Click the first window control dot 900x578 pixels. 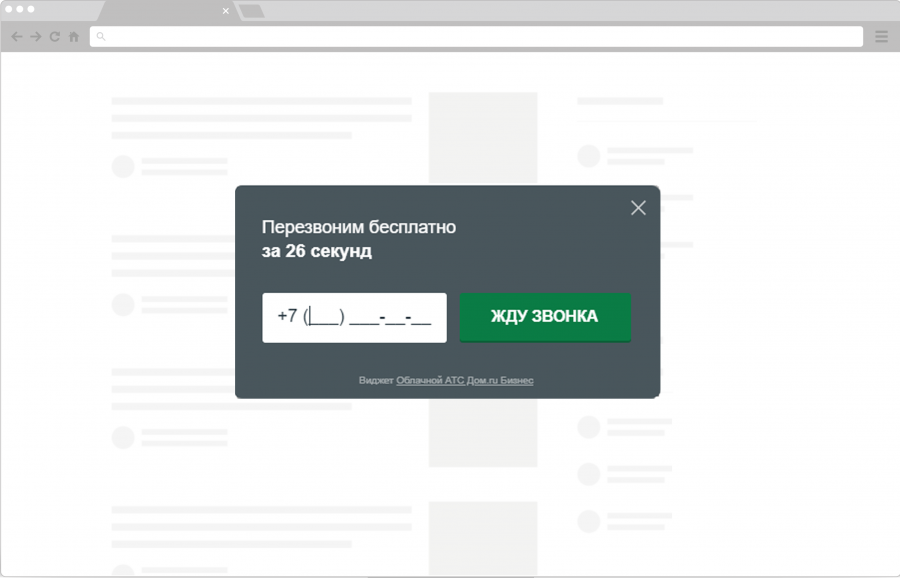click(9, 9)
